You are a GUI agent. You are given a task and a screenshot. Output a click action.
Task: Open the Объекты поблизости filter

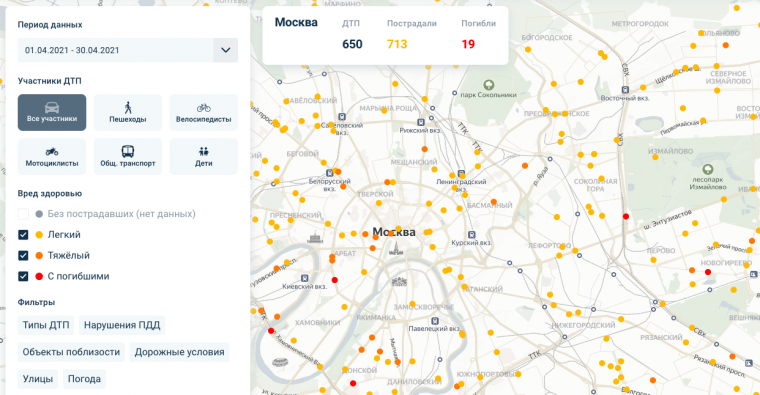pyautogui.click(x=71, y=352)
